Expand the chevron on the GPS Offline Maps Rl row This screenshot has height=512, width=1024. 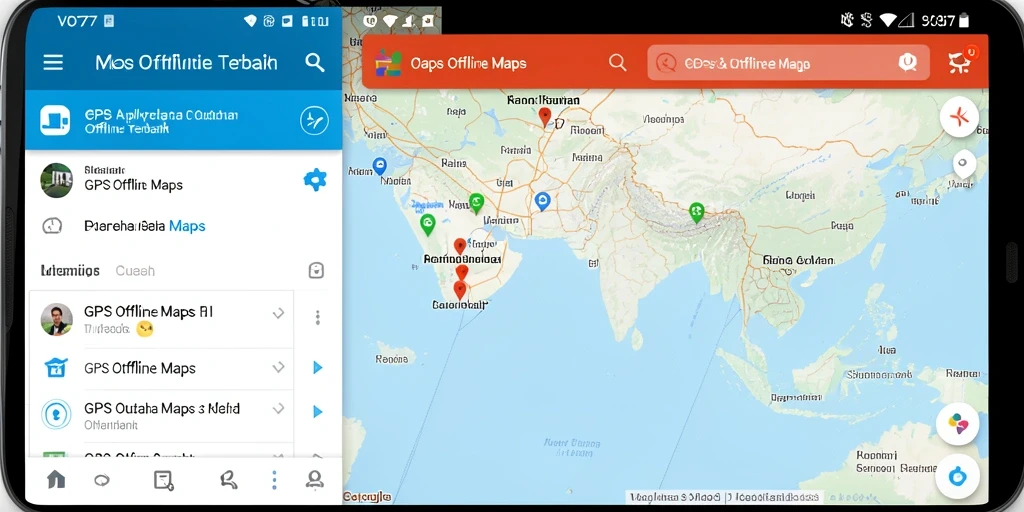pyautogui.click(x=278, y=313)
